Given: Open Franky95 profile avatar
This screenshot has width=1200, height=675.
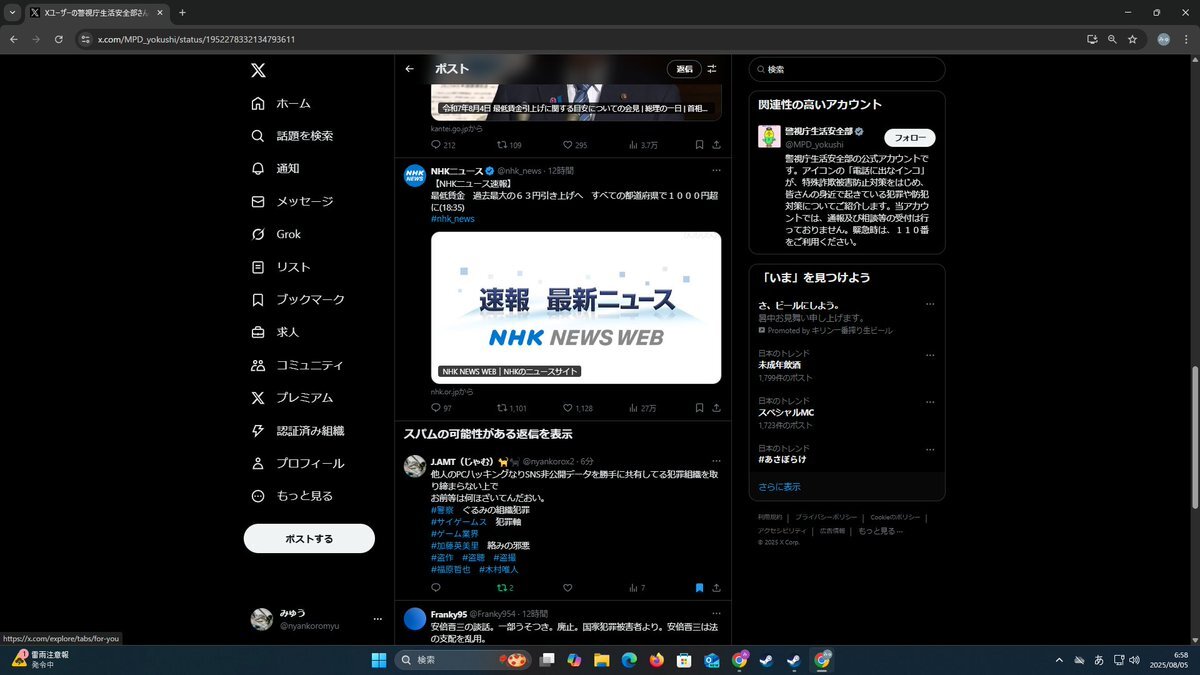Looking at the screenshot, I should tap(415, 619).
